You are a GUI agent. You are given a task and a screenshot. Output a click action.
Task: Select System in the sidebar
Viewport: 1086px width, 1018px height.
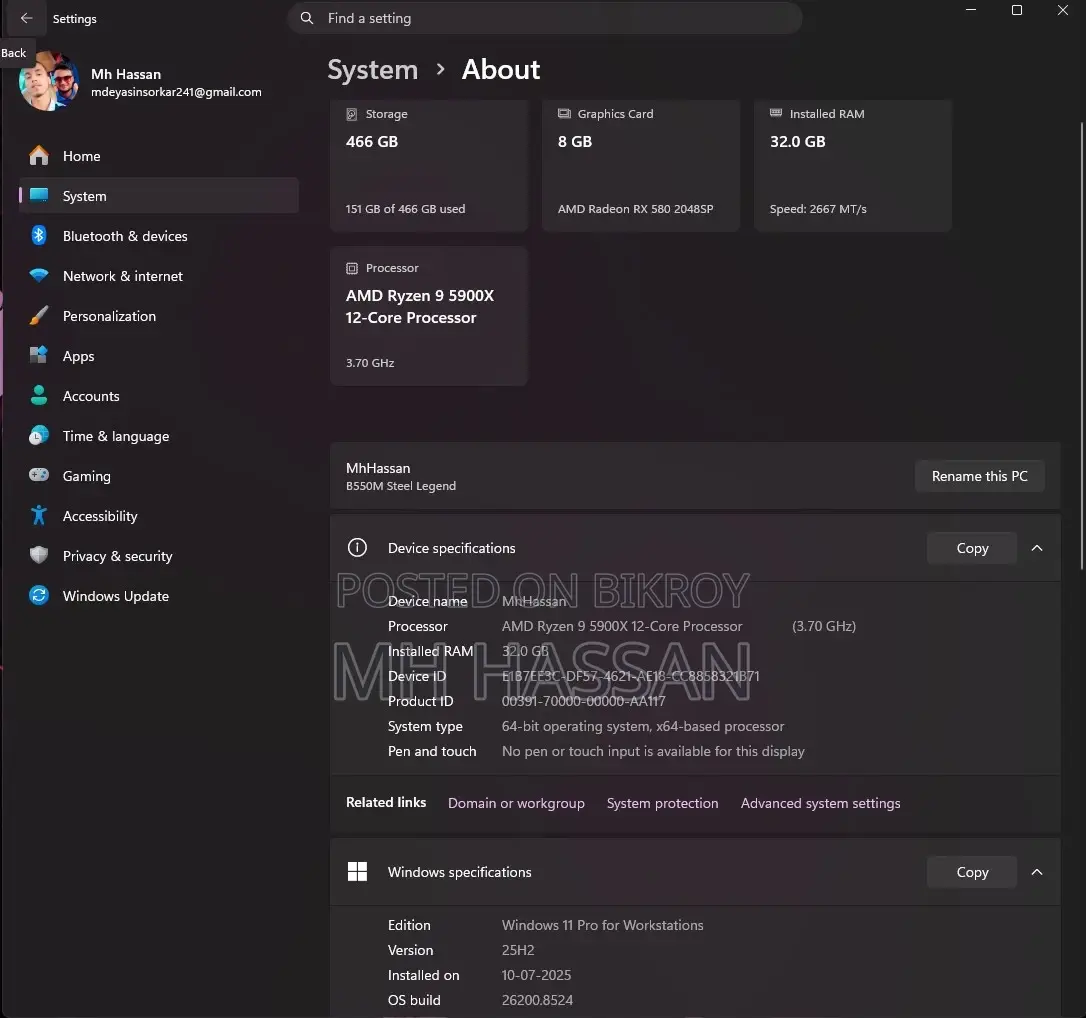pos(159,195)
